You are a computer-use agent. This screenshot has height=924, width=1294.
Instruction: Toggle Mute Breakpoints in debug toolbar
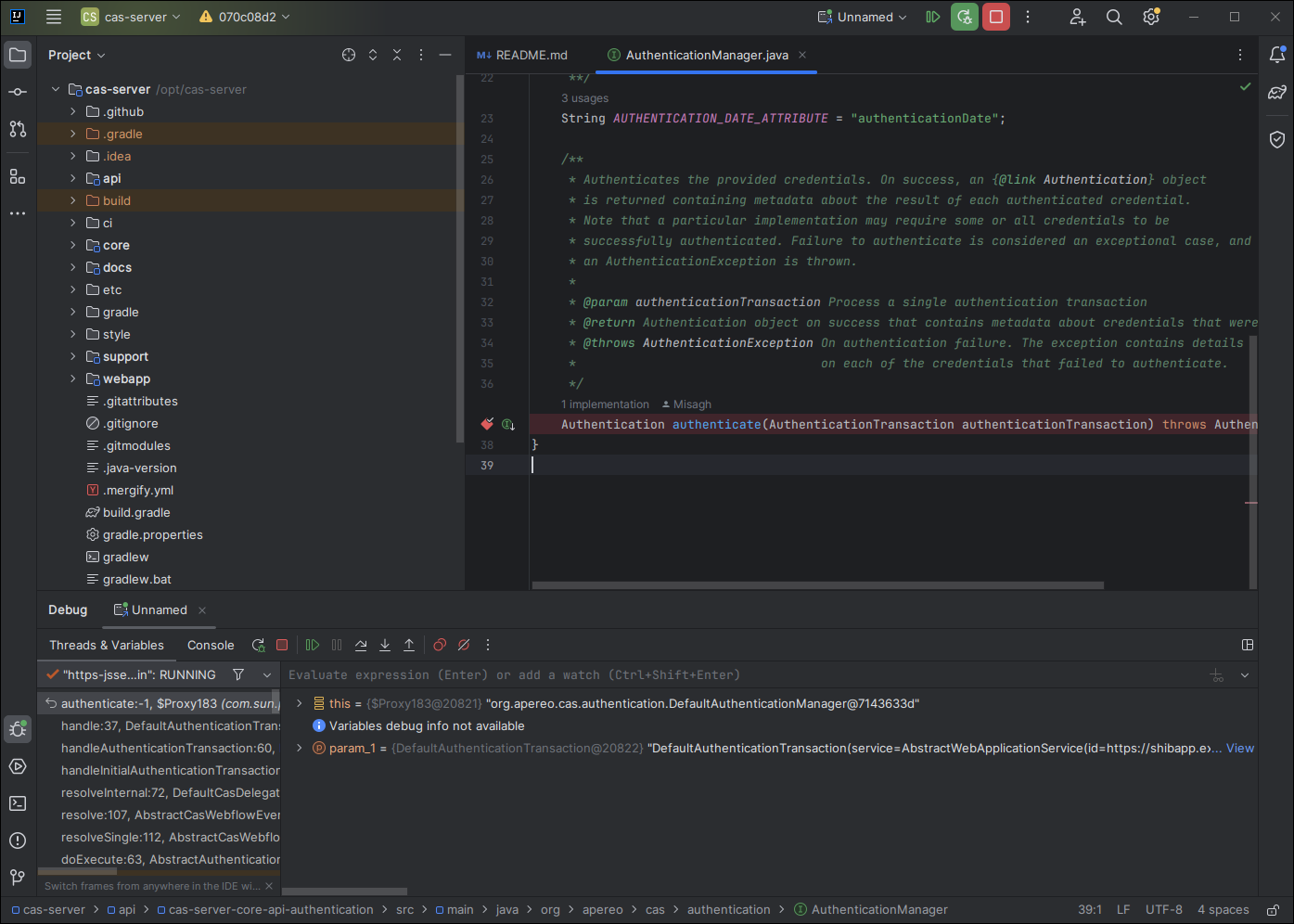tap(464, 645)
